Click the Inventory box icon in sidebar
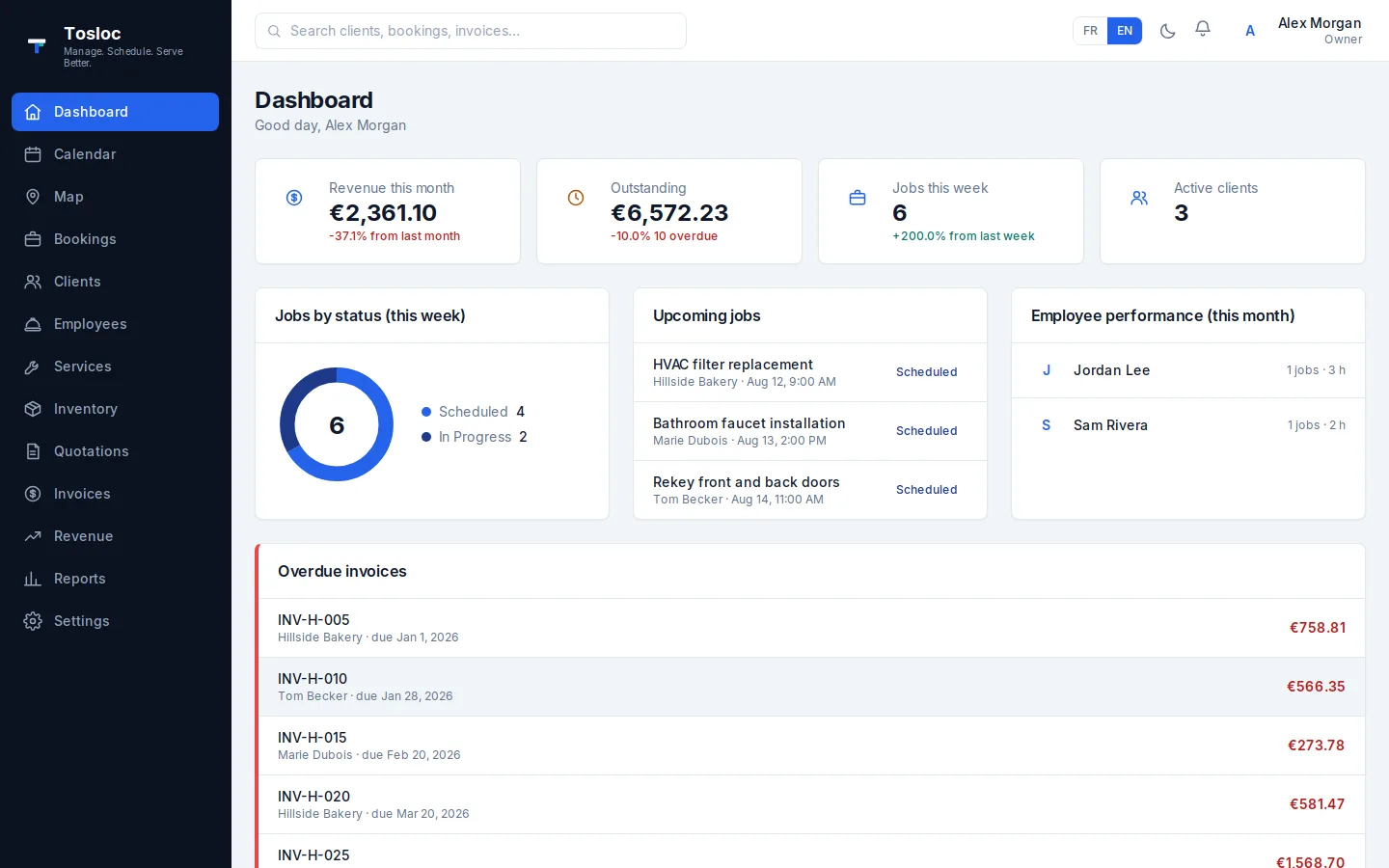This screenshot has height=868, width=1389. tap(33, 409)
